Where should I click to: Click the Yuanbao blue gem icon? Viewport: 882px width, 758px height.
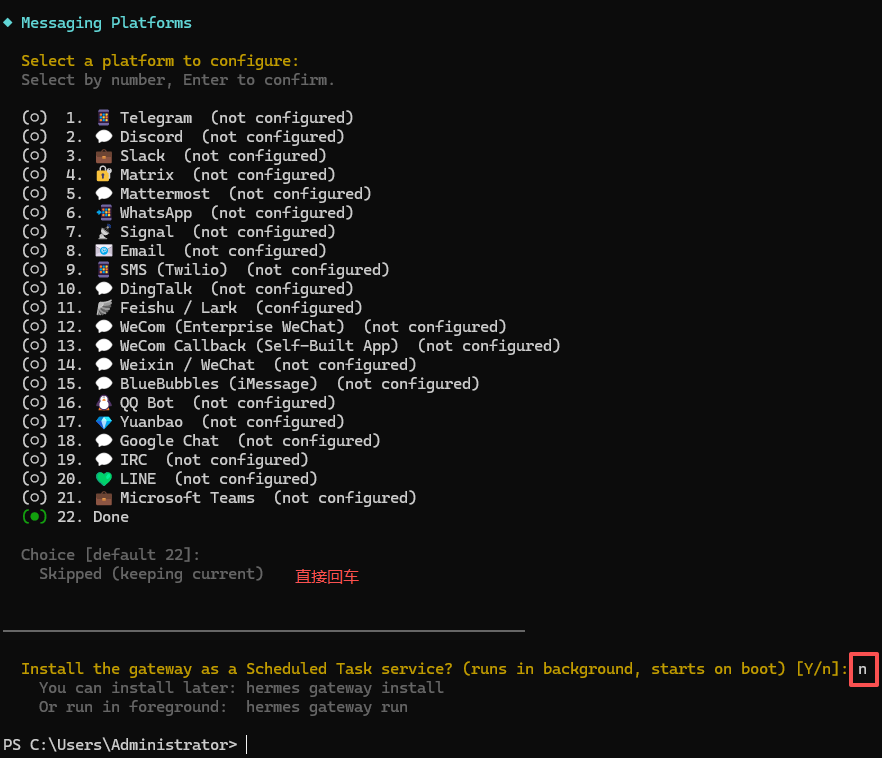(x=104, y=422)
